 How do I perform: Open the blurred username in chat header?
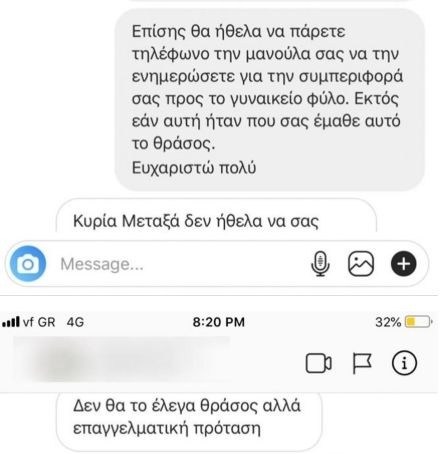(x=122, y=359)
